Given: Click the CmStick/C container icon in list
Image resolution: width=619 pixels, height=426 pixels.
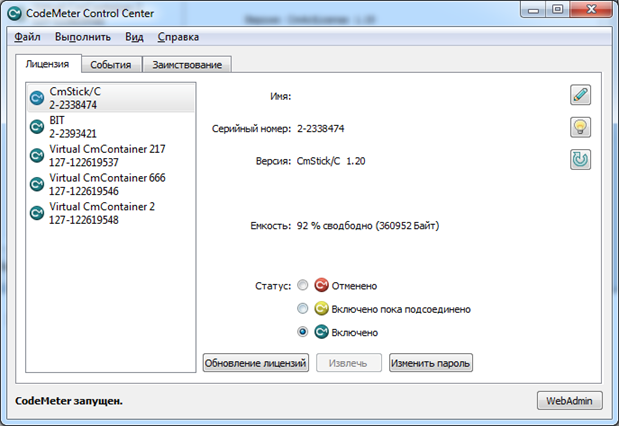Looking at the screenshot, I should (37, 98).
